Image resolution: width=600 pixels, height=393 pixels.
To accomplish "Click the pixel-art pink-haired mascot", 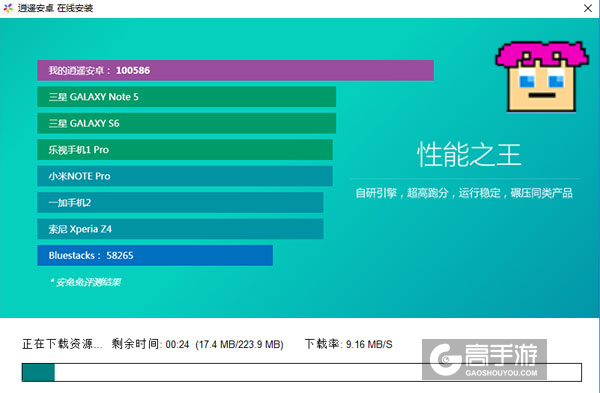I will [x=542, y=77].
